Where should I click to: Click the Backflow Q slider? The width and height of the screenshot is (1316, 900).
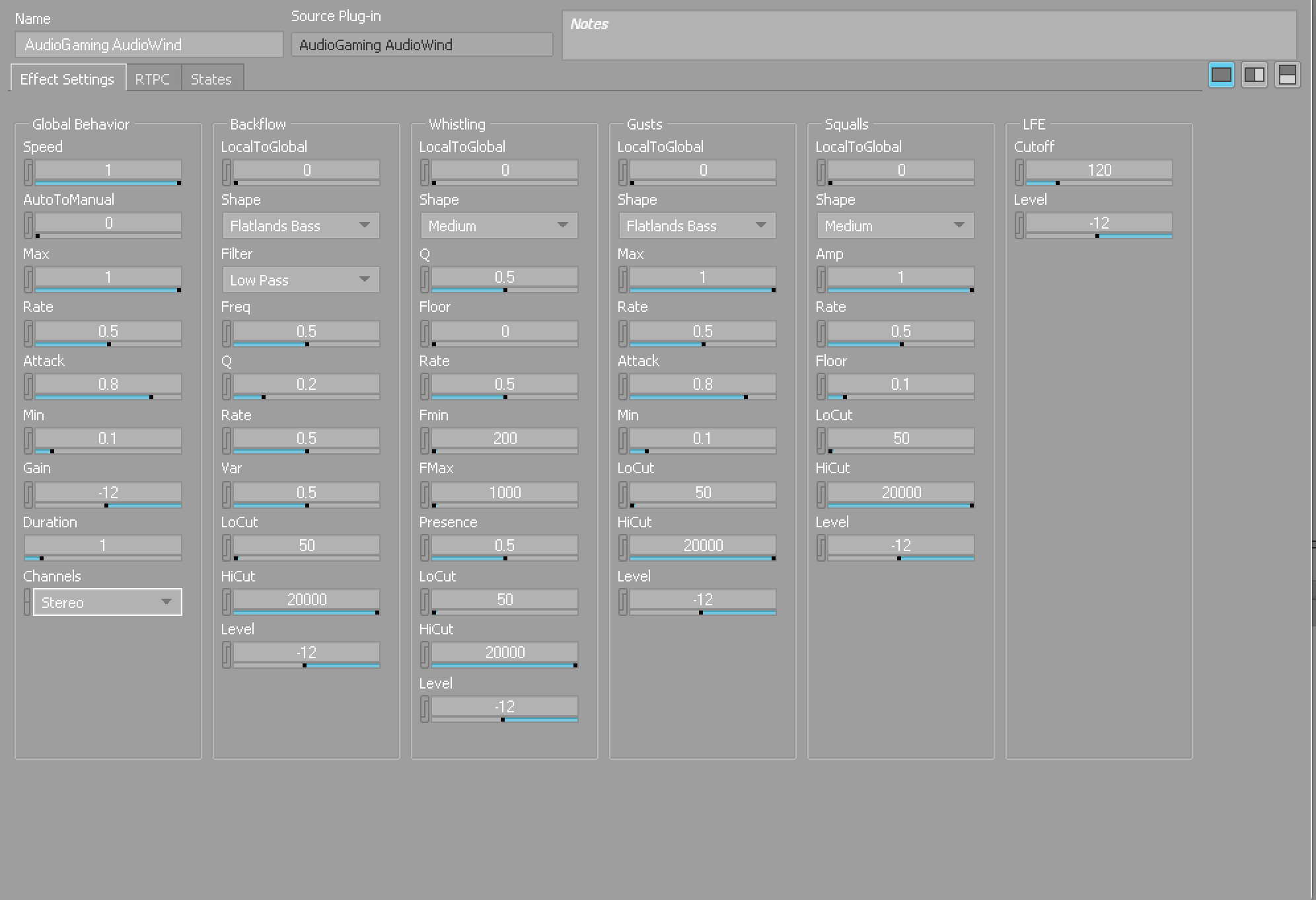point(307,386)
